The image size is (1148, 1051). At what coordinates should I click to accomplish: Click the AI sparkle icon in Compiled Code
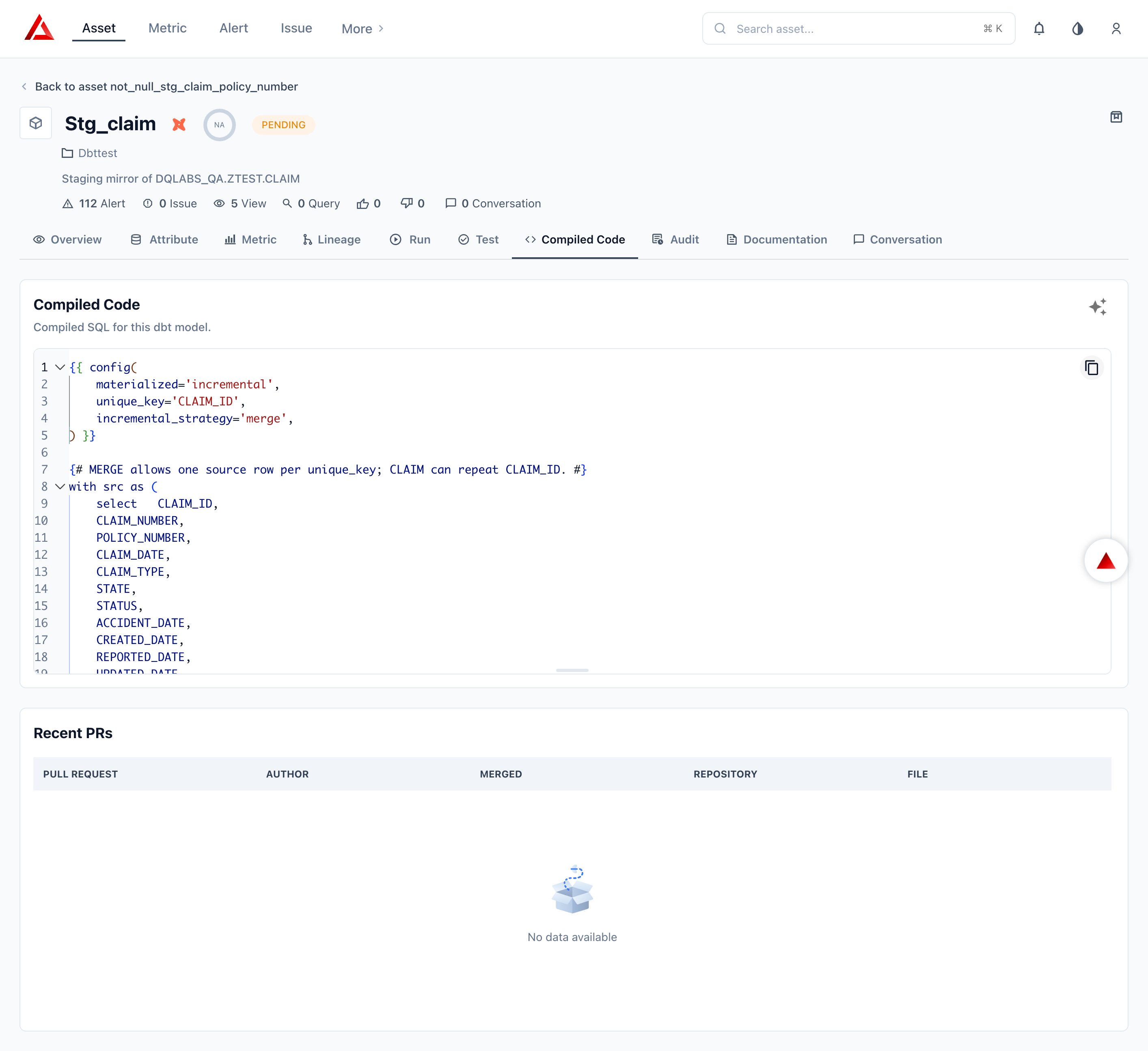[x=1098, y=307]
